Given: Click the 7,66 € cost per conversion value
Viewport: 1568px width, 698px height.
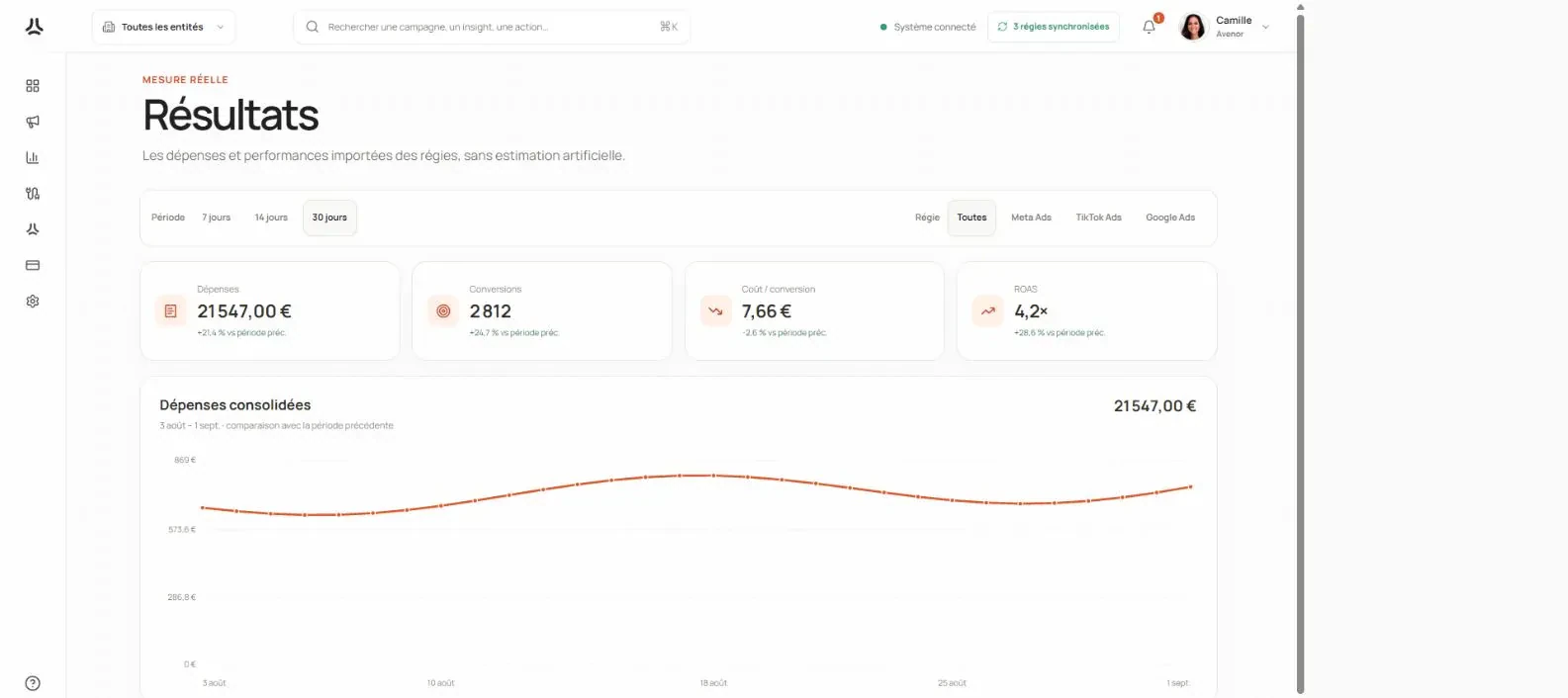Looking at the screenshot, I should [767, 311].
